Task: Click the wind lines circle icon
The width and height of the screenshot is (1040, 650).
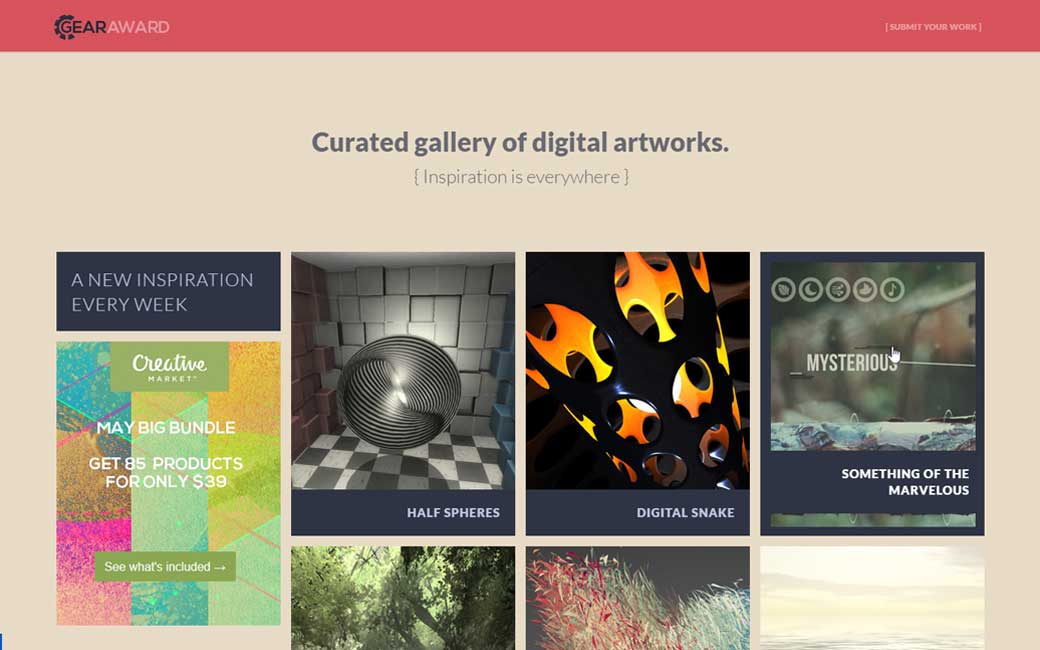Action: [x=838, y=290]
